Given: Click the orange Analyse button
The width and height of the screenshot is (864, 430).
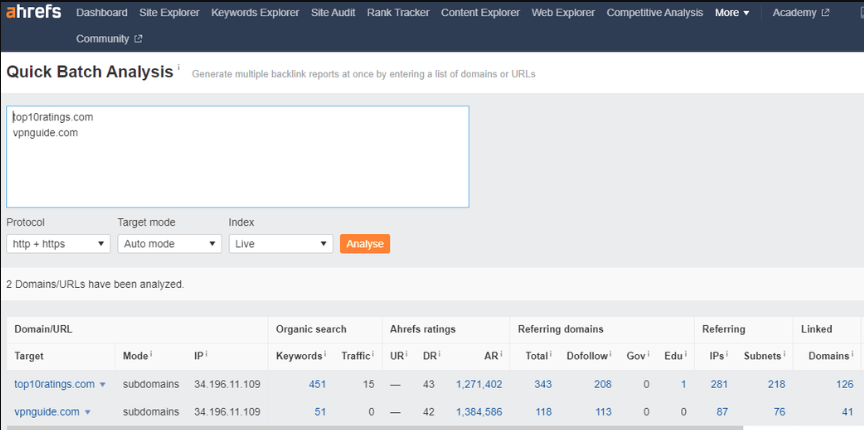Looking at the screenshot, I should click(x=365, y=244).
